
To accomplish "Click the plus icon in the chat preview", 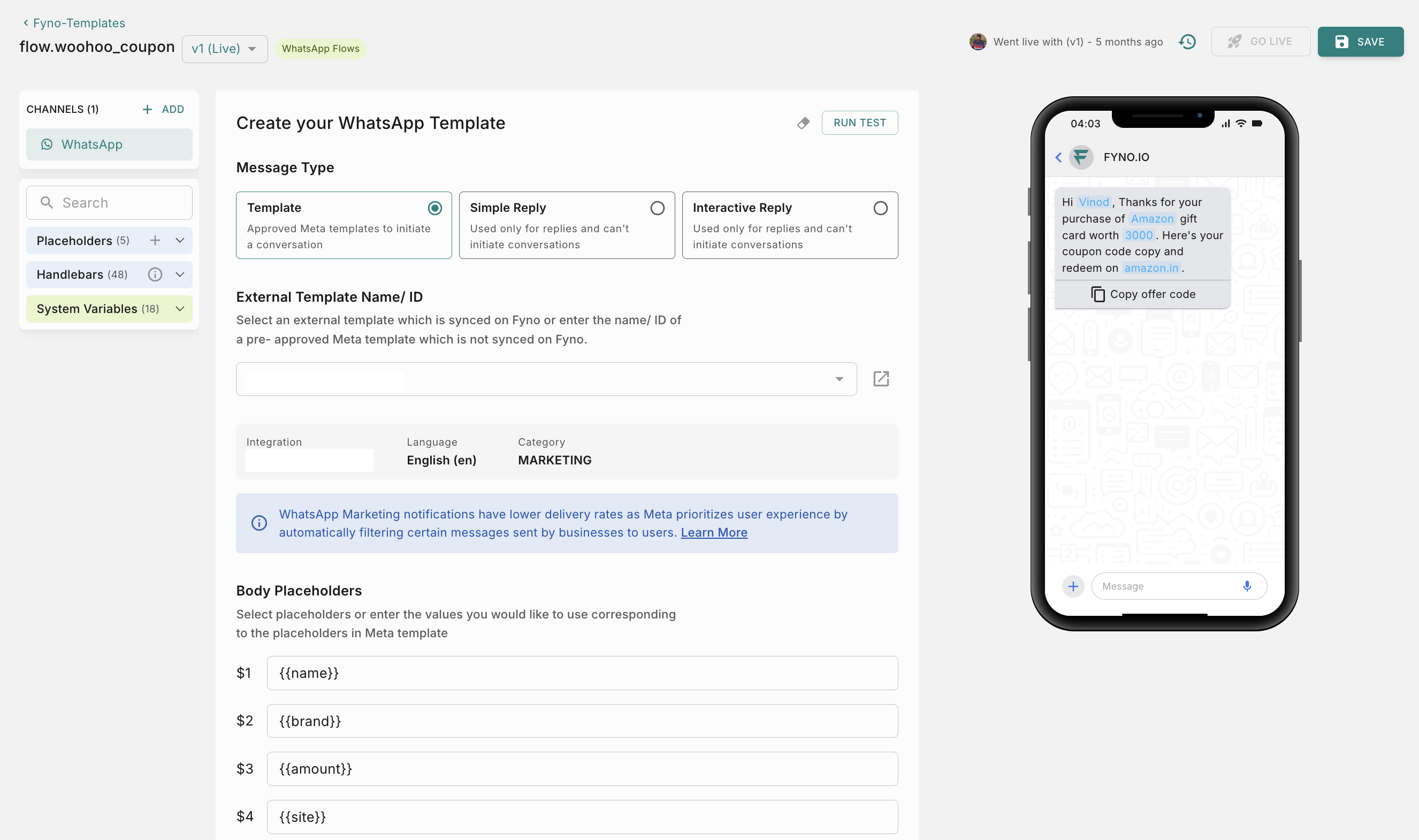I will click(1073, 586).
